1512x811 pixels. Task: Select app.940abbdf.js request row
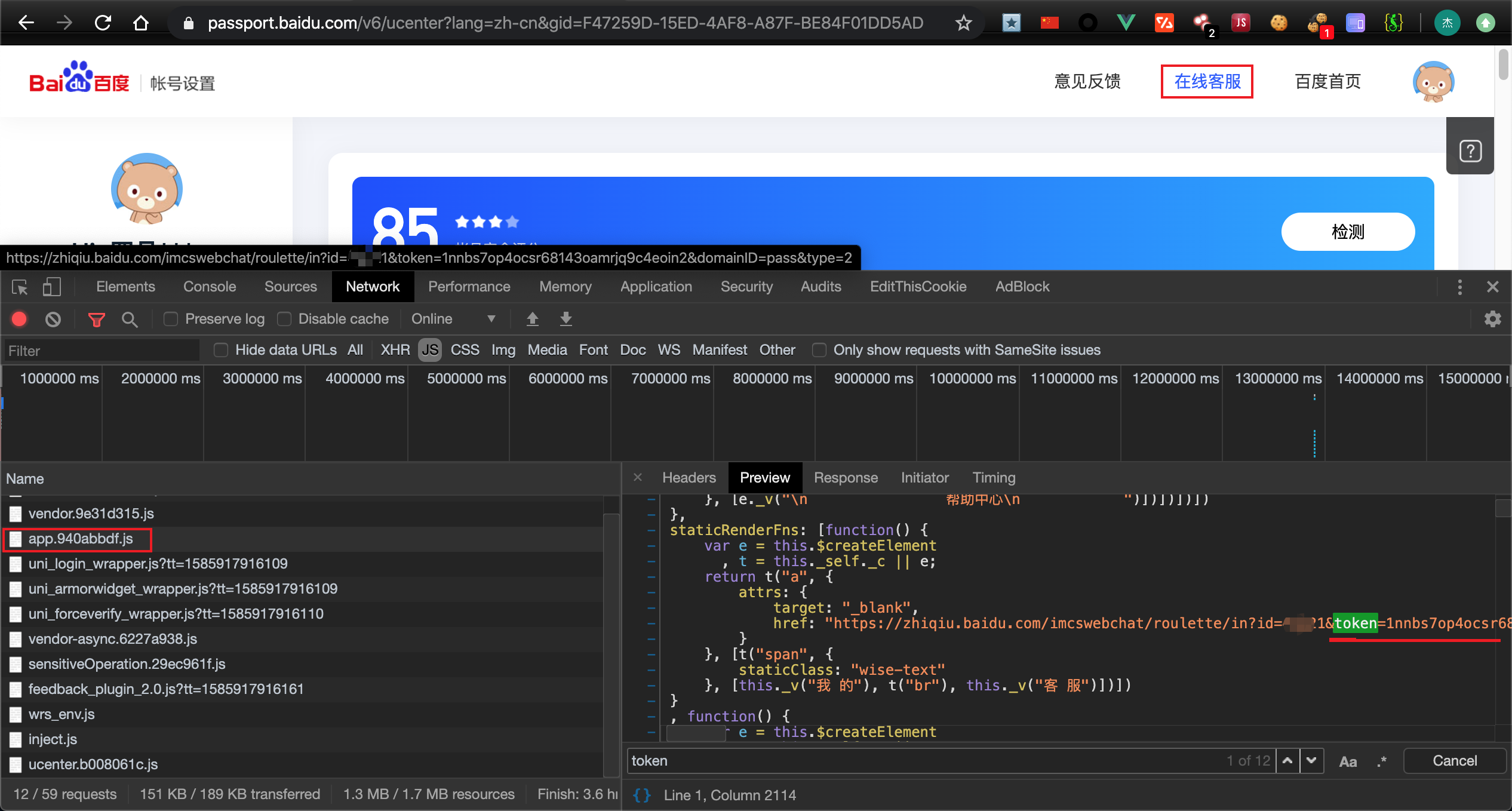303,539
